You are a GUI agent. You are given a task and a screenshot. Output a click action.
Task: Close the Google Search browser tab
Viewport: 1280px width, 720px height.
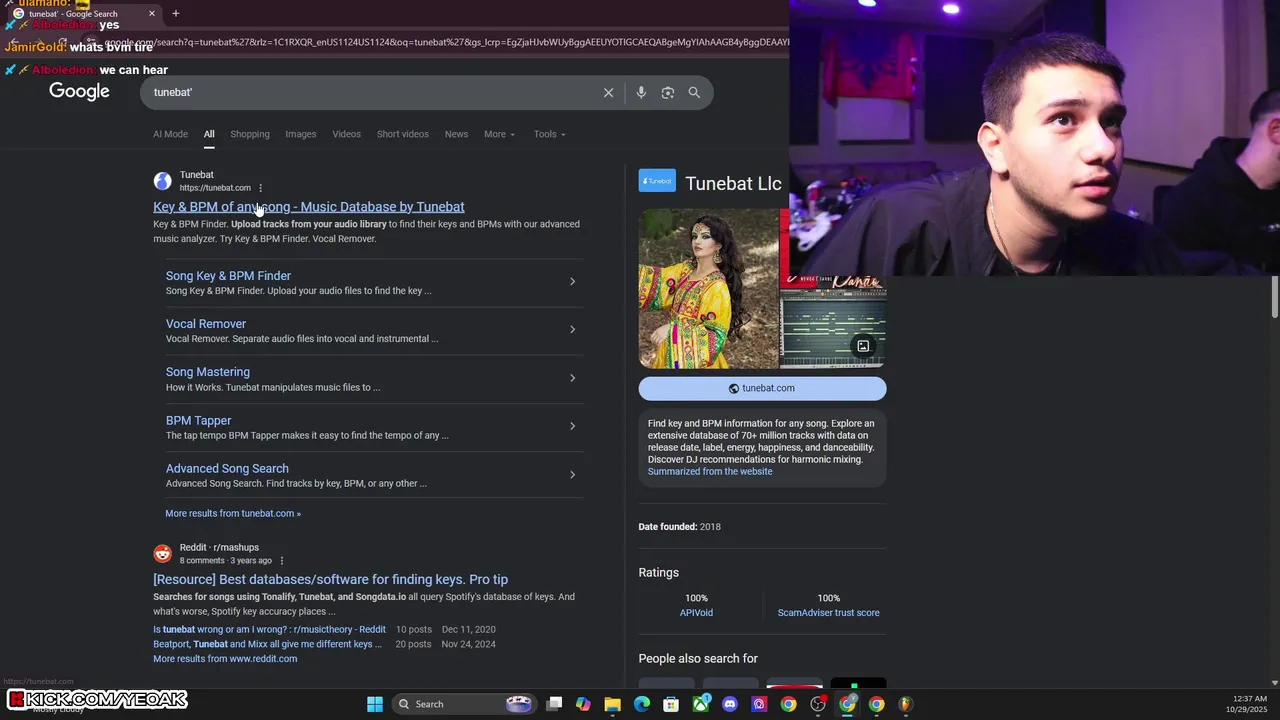coord(152,13)
